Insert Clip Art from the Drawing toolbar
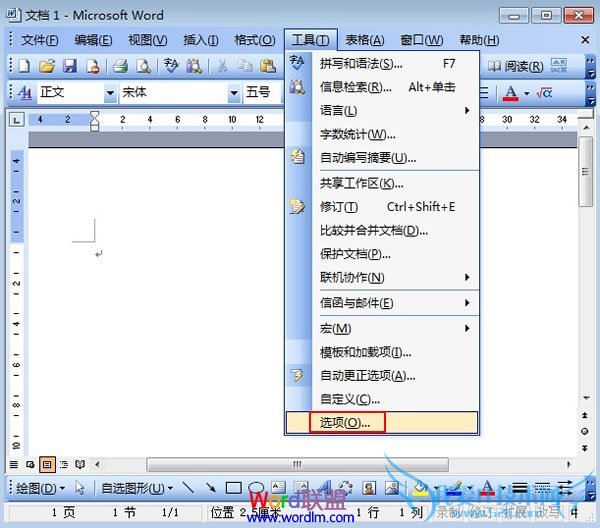600x528 pixels. (x=369, y=487)
